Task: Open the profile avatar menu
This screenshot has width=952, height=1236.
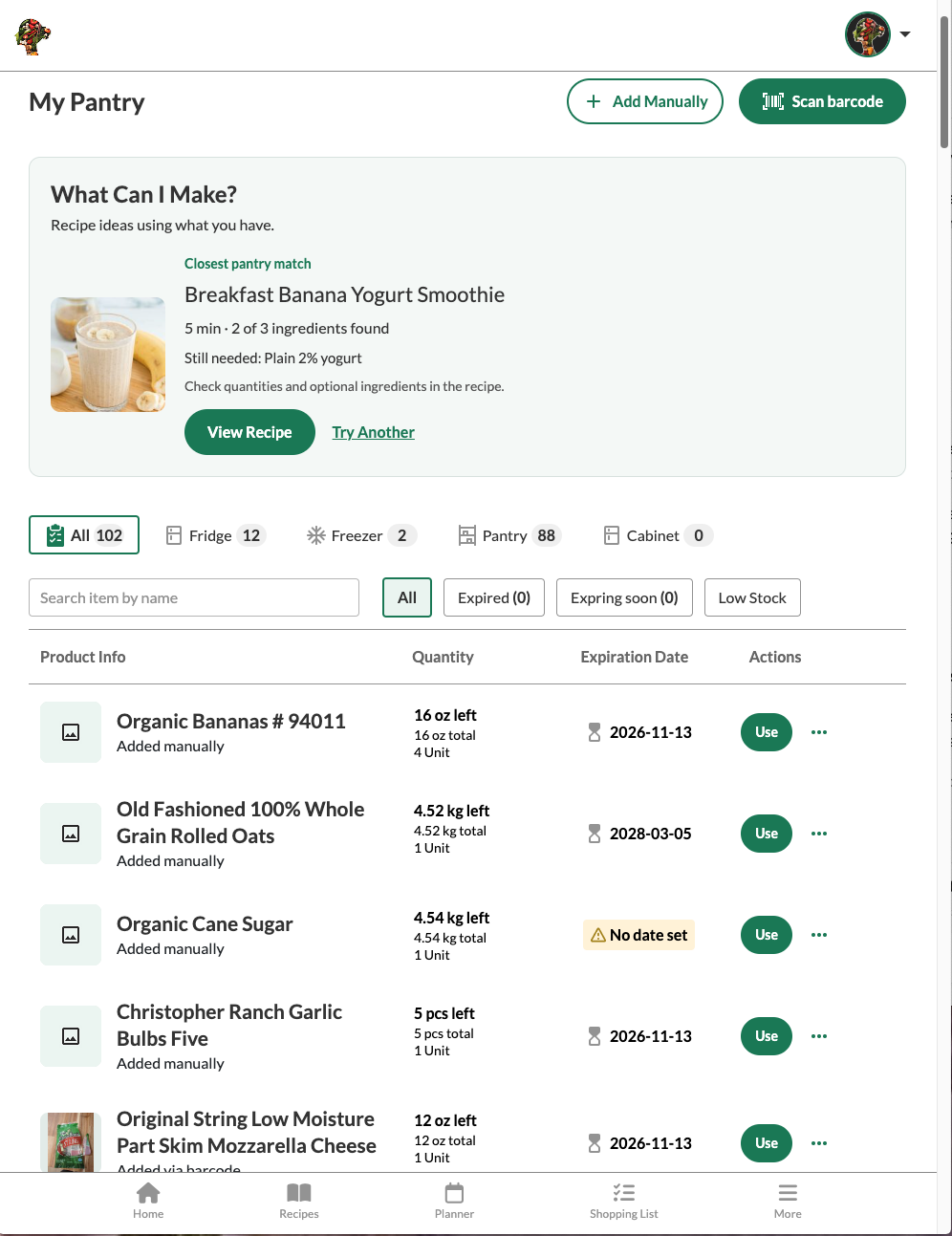Action: click(867, 34)
